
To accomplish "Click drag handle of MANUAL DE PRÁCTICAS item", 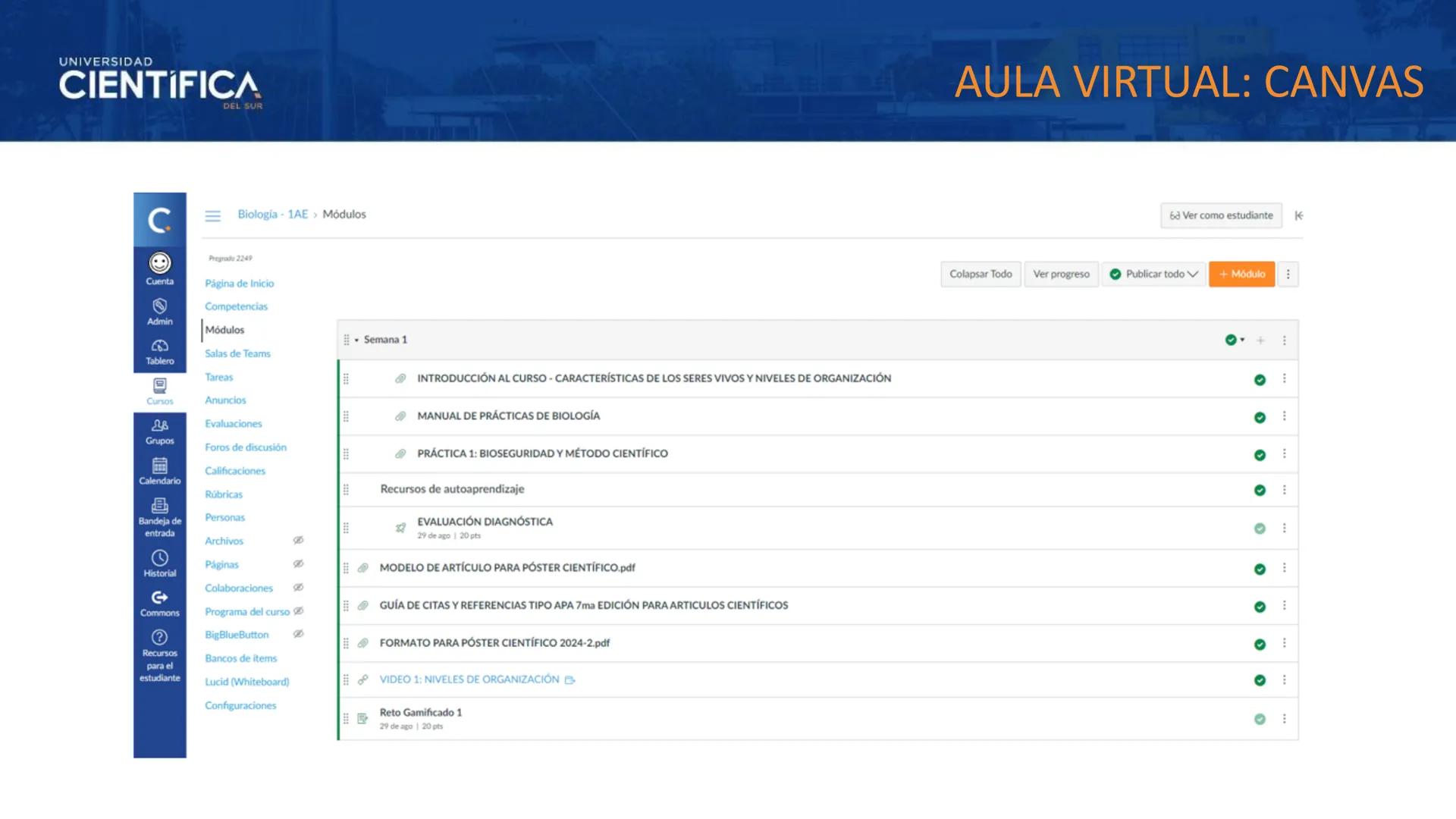I will click(x=346, y=416).
